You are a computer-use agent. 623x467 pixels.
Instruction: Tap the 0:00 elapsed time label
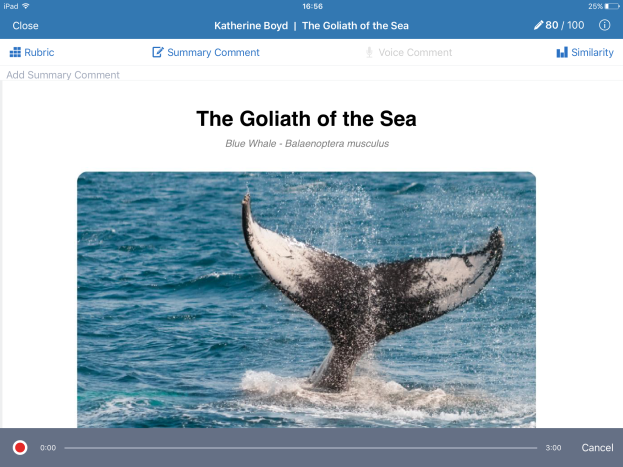(x=48, y=448)
